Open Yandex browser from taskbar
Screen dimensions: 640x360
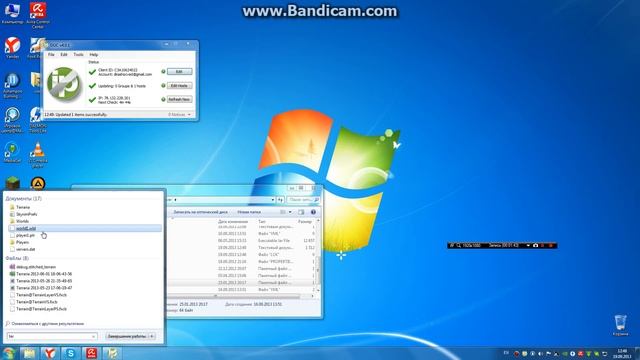click(50, 353)
